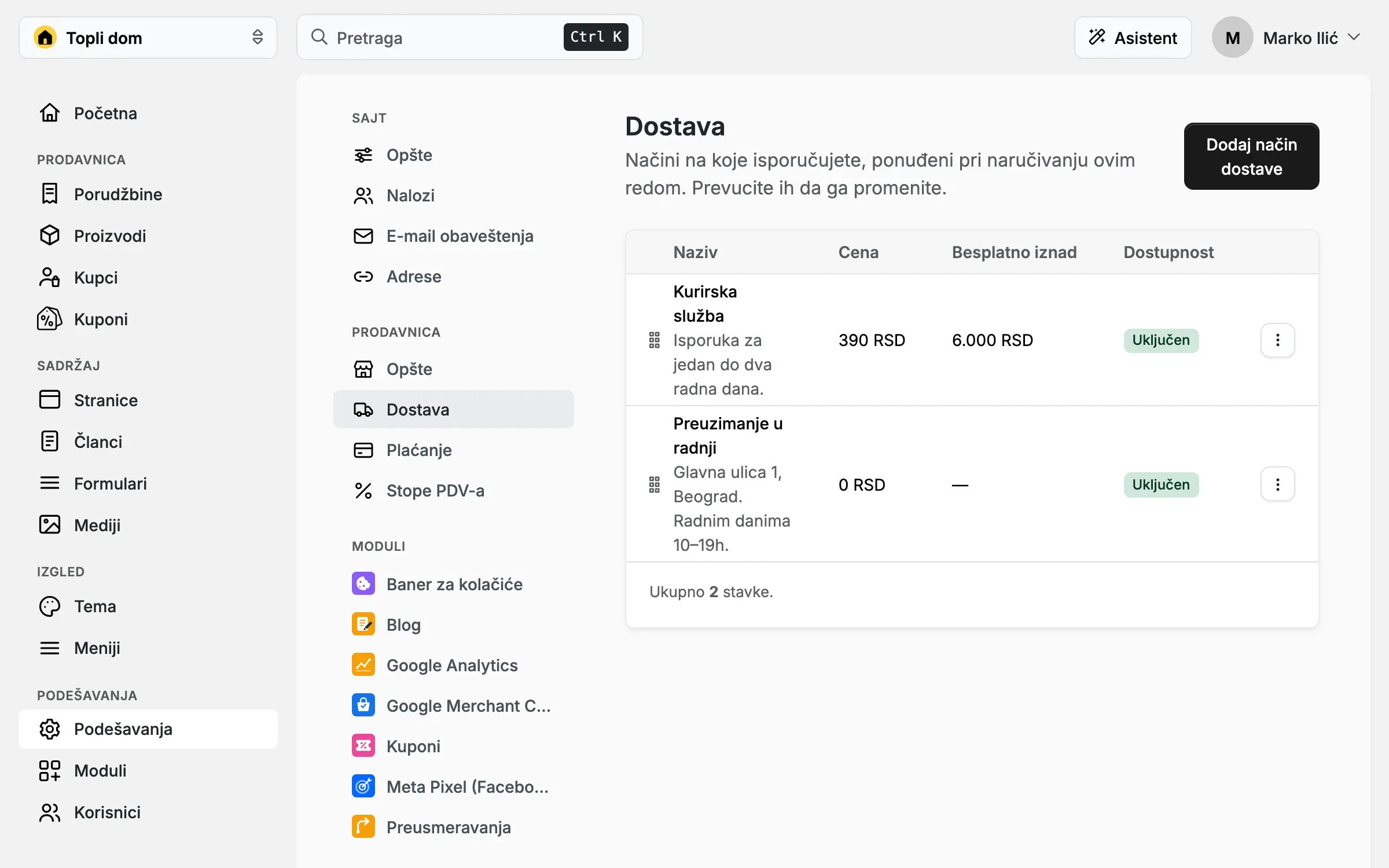The image size is (1389, 868).
Task: Open Kupci customers icon
Action: 50,277
